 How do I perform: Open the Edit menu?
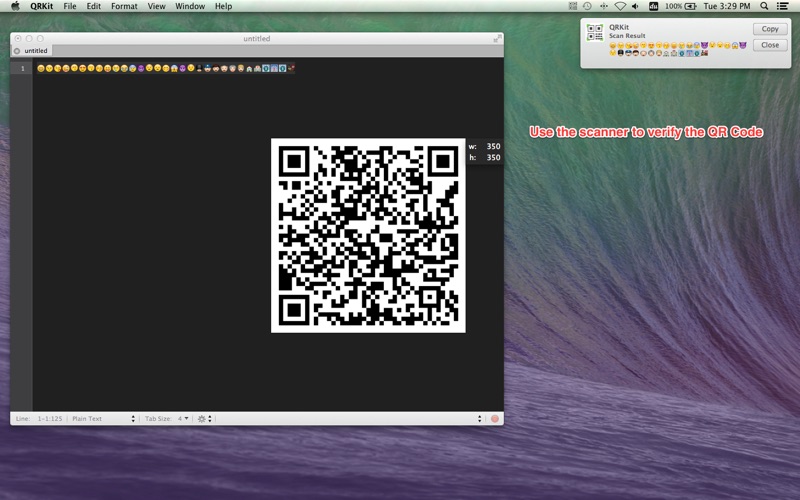point(93,6)
